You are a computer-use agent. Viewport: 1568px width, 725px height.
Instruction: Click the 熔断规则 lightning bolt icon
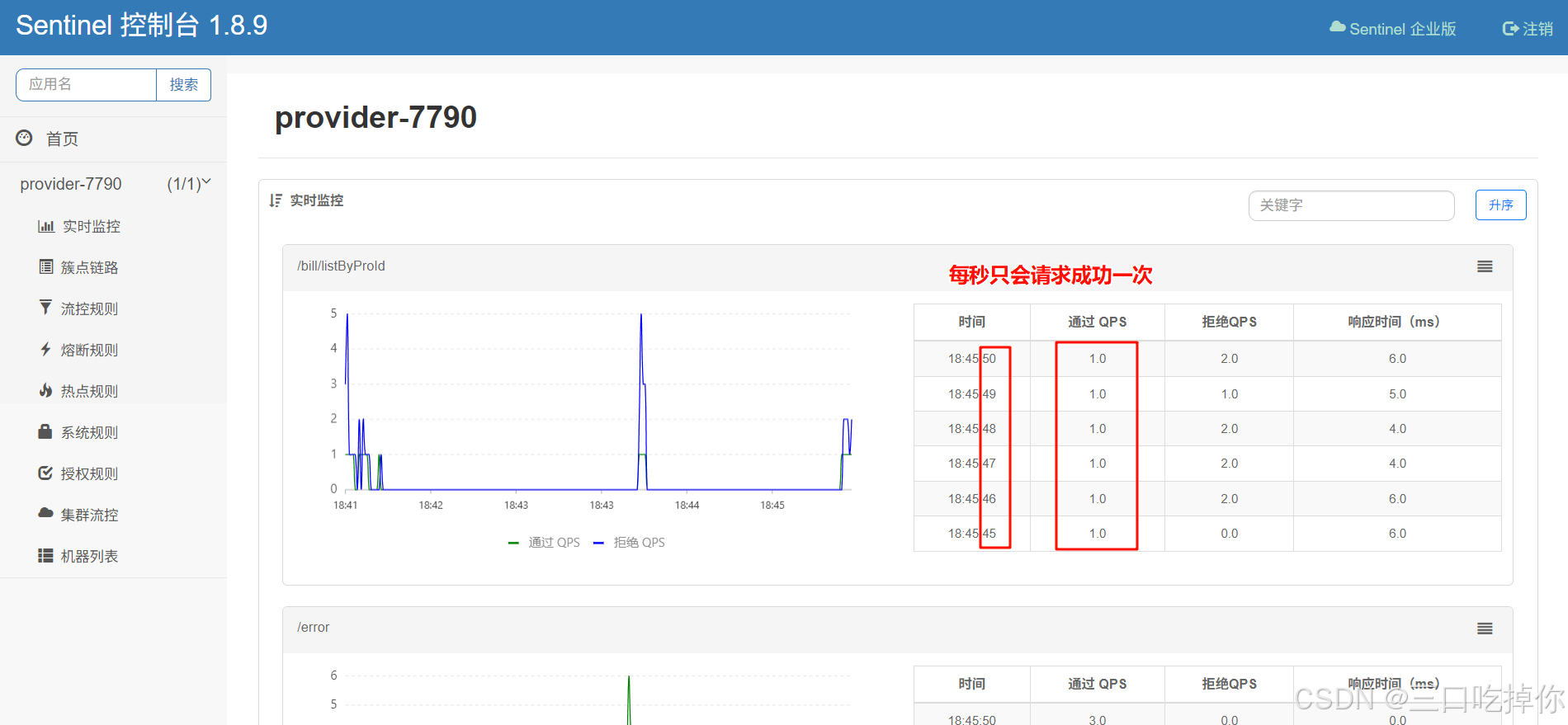tap(46, 349)
